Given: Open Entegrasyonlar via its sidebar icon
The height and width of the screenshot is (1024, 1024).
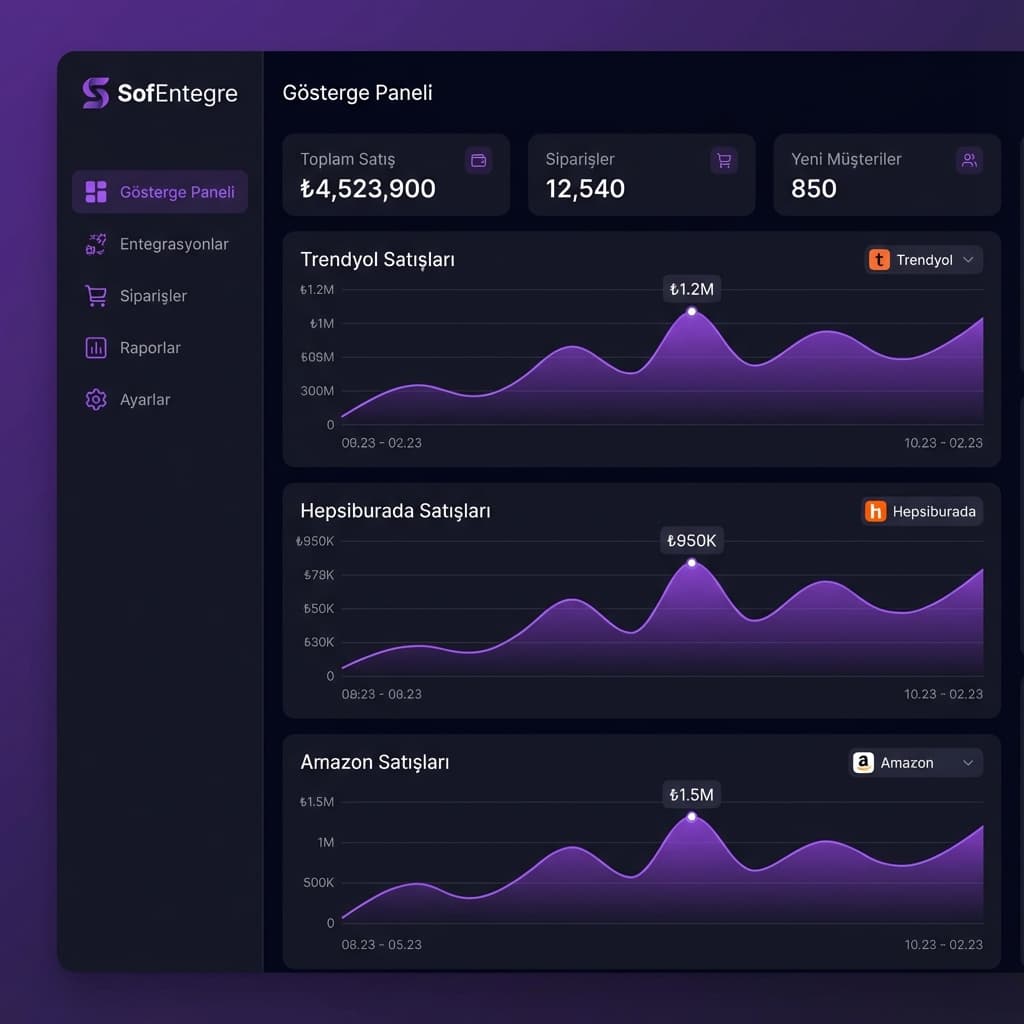Looking at the screenshot, I should pyautogui.click(x=94, y=243).
